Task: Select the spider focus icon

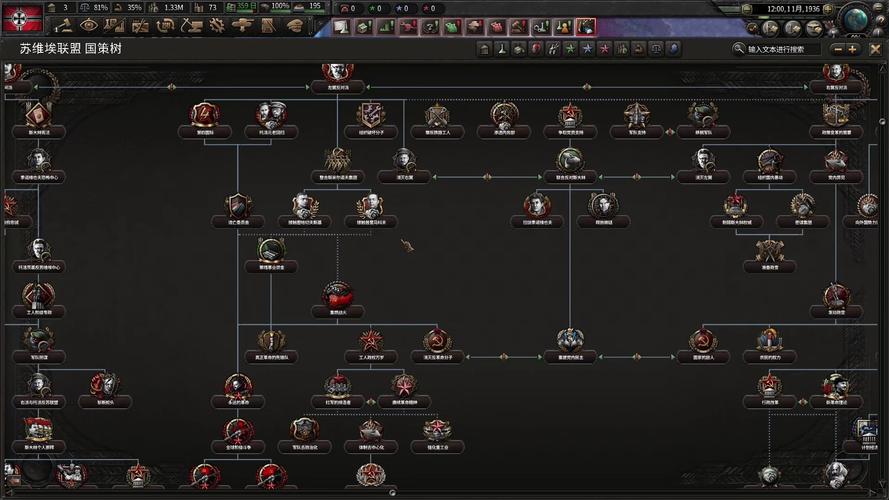Action: pyautogui.click(x=338, y=160)
